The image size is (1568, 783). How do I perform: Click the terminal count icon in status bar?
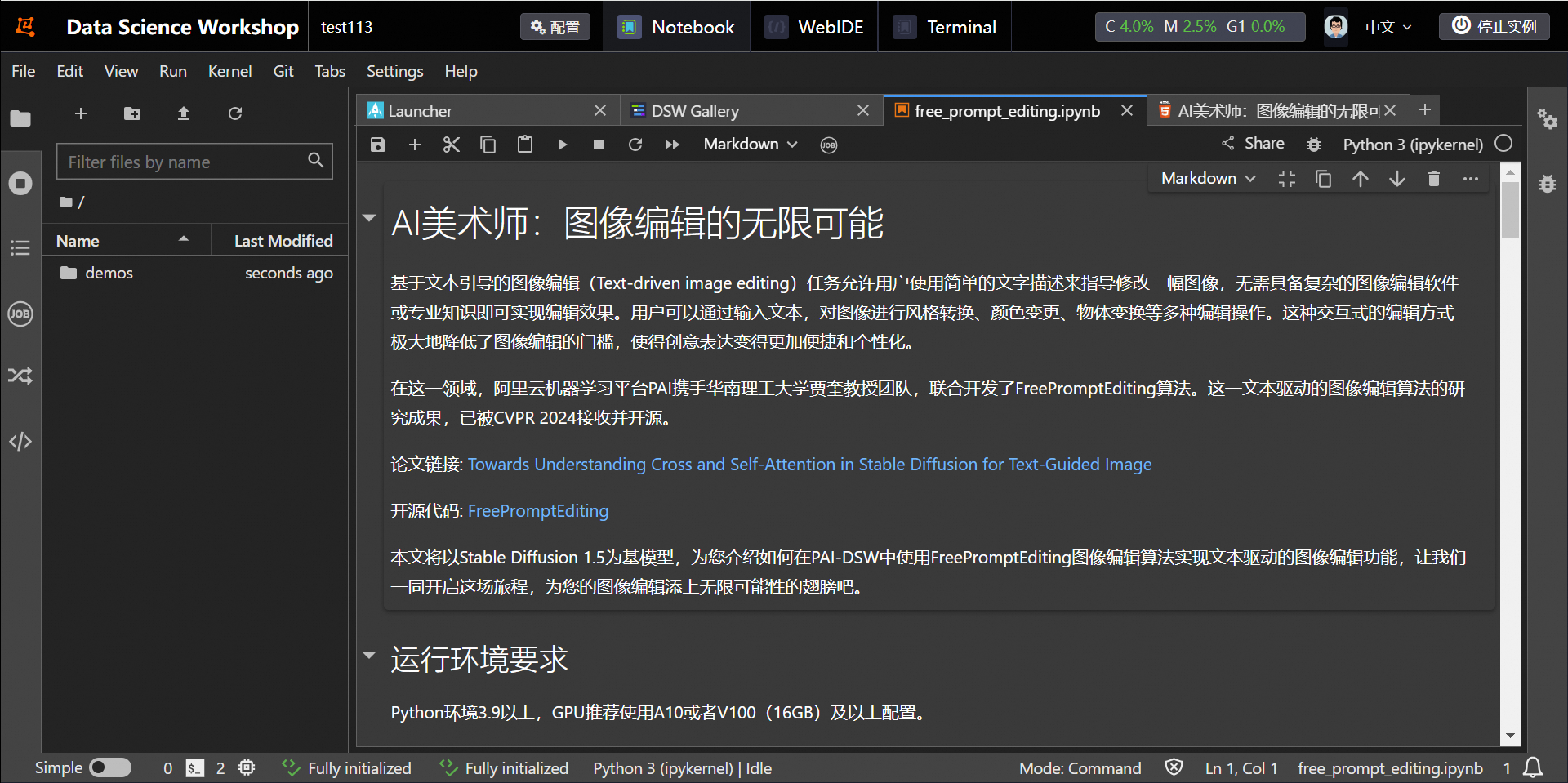click(x=195, y=768)
